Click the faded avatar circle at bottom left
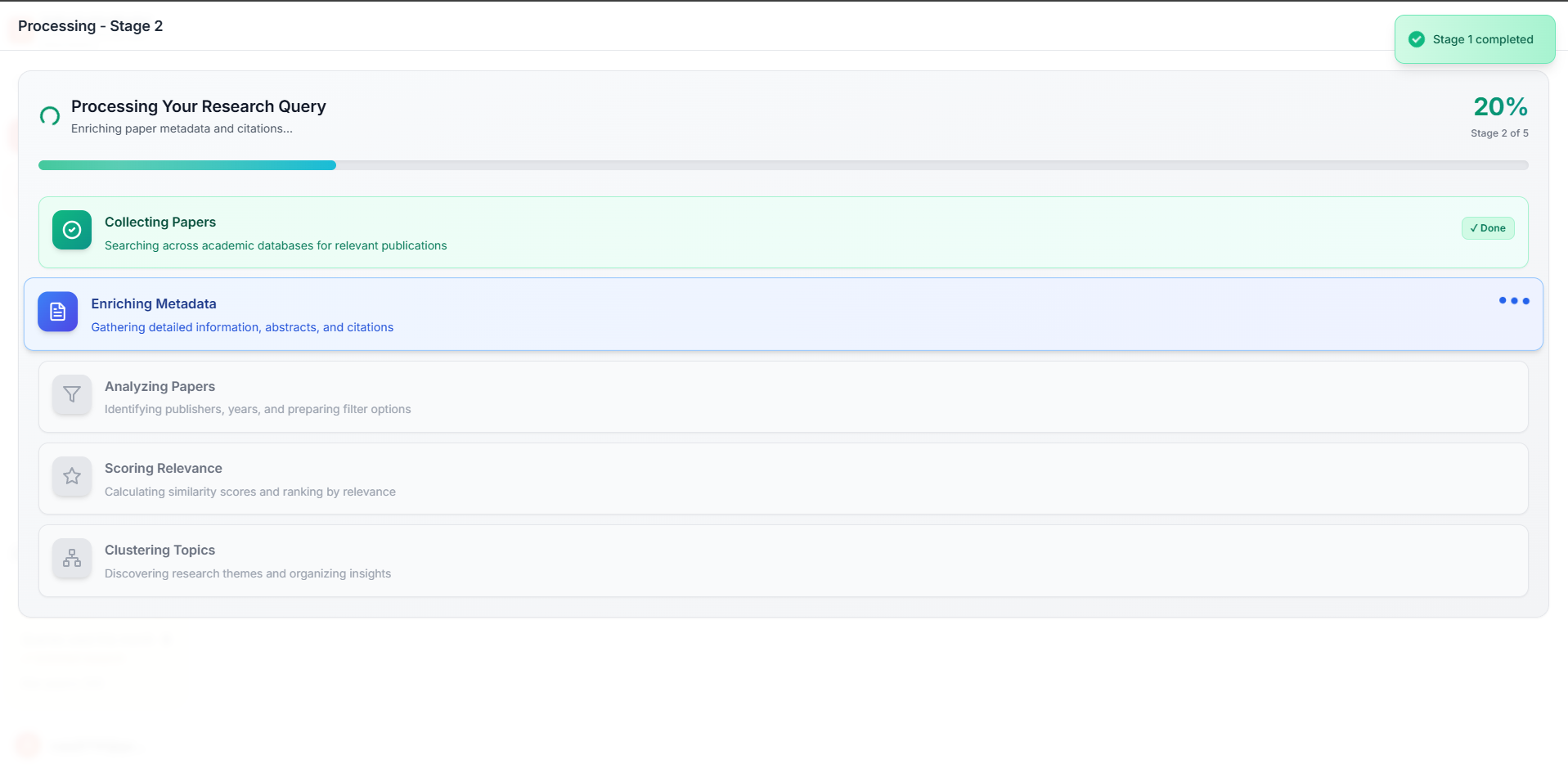The image size is (1568, 773). pyautogui.click(x=27, y=745)
